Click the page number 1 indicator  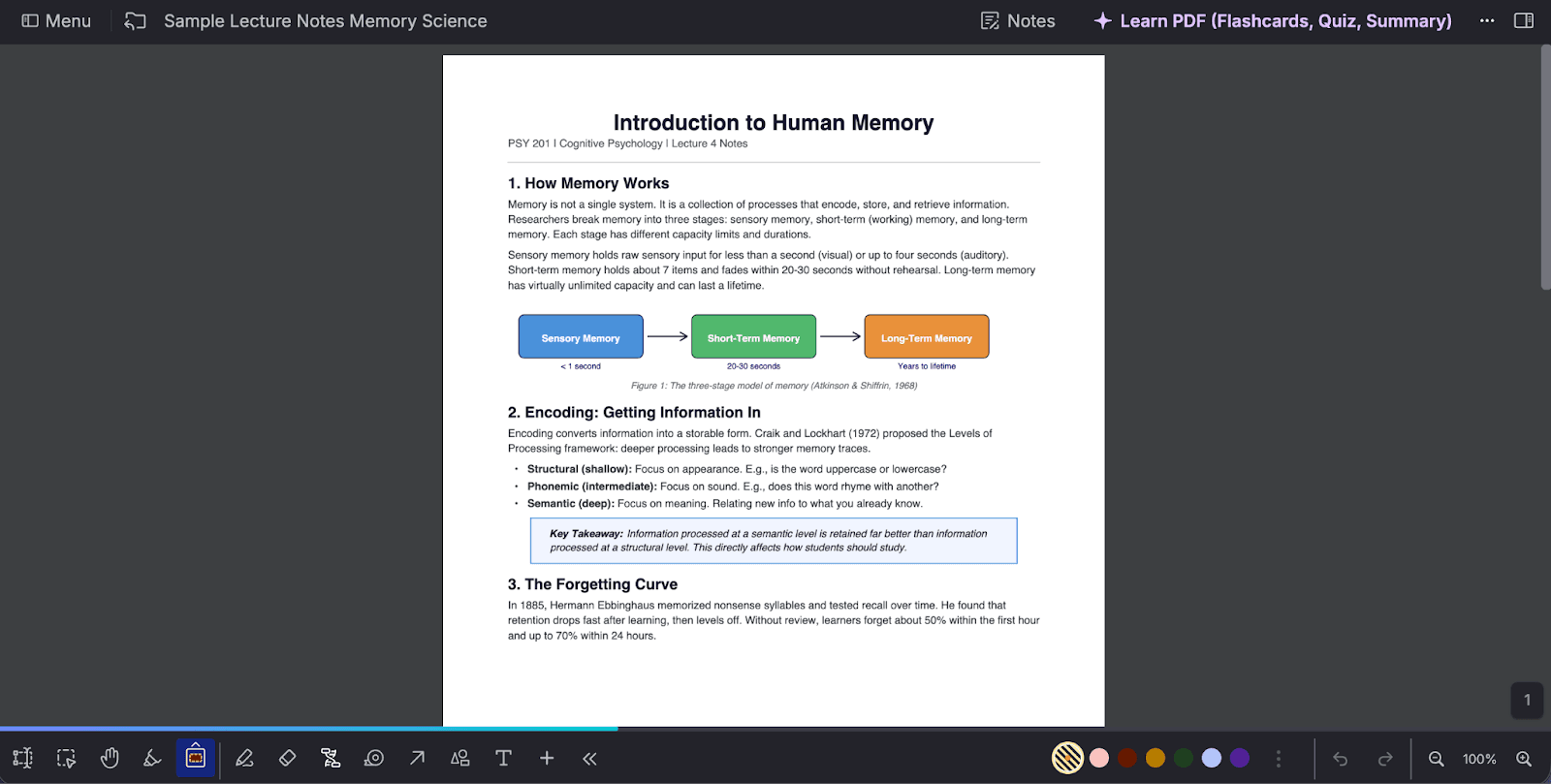1527,700
